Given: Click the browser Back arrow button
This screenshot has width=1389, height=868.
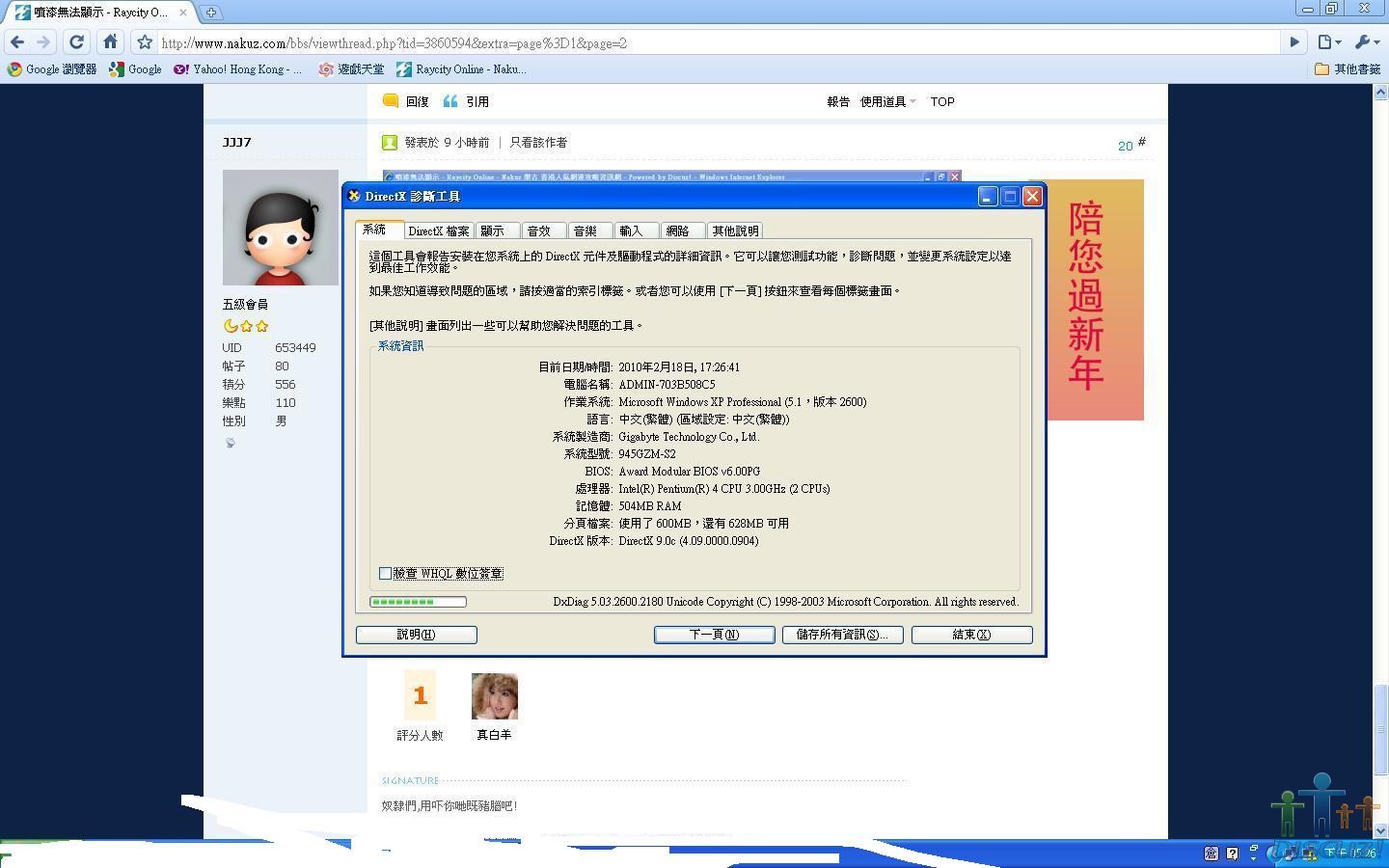Looking at the screenshot, I should point(17,42).
